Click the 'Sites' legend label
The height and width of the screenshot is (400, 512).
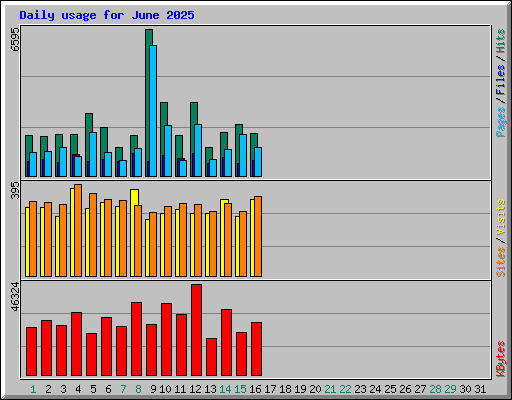500,262
